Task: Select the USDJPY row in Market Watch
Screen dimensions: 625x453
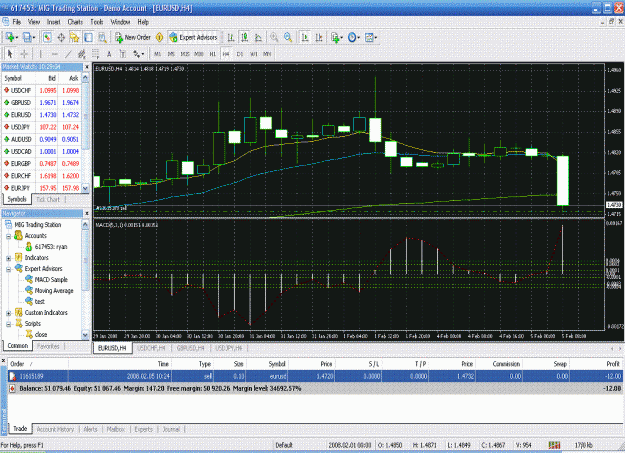Action: (41, 127)
